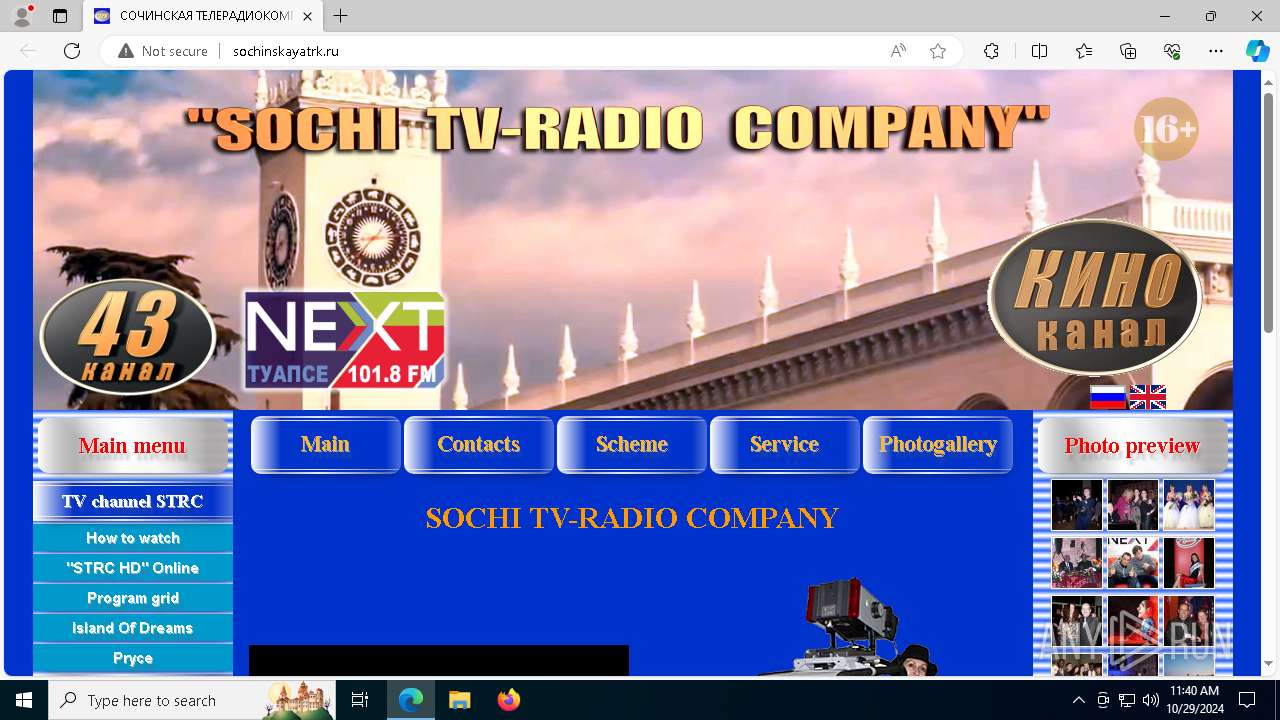Click Microsoft Edge taskbar icon

click(411, 700)
